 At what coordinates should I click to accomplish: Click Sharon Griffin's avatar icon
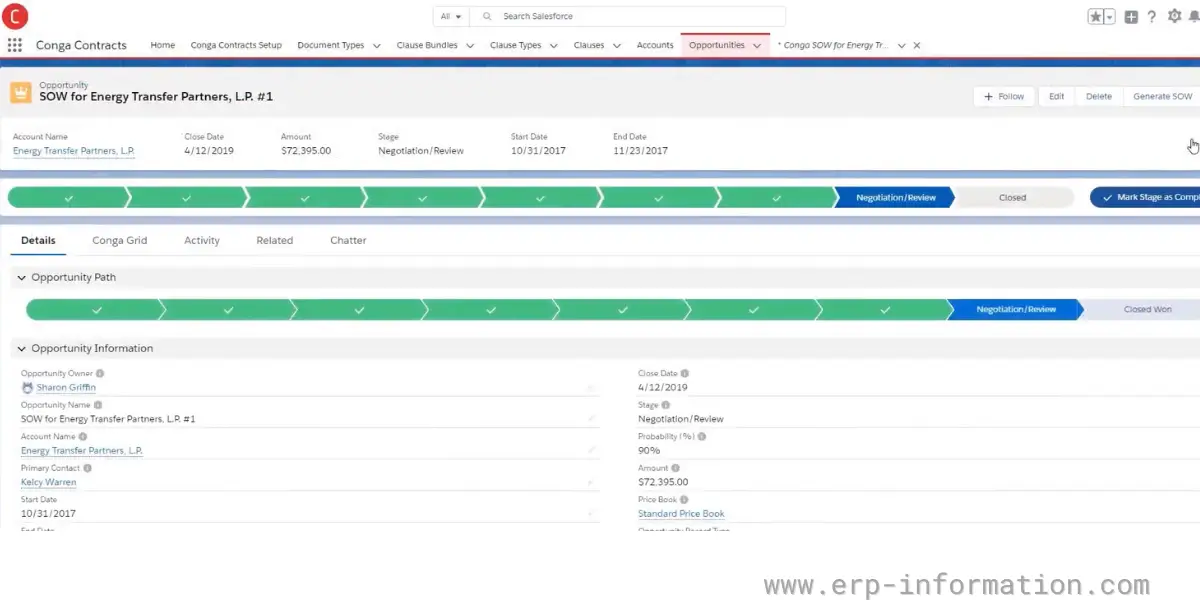27,387
